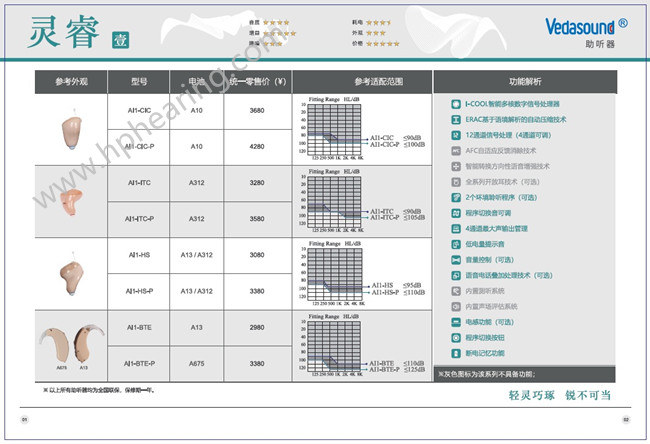Screen dimensions: 650x444
Task: Click the grey 内置测听系统 icon
Action: tap(456, 291)
